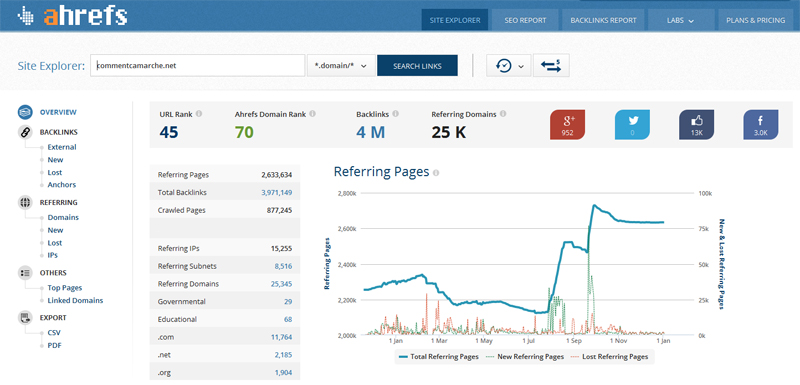800x385 pixels.
Task: Open IPs under Referring
Action: [x=53, y=255]
